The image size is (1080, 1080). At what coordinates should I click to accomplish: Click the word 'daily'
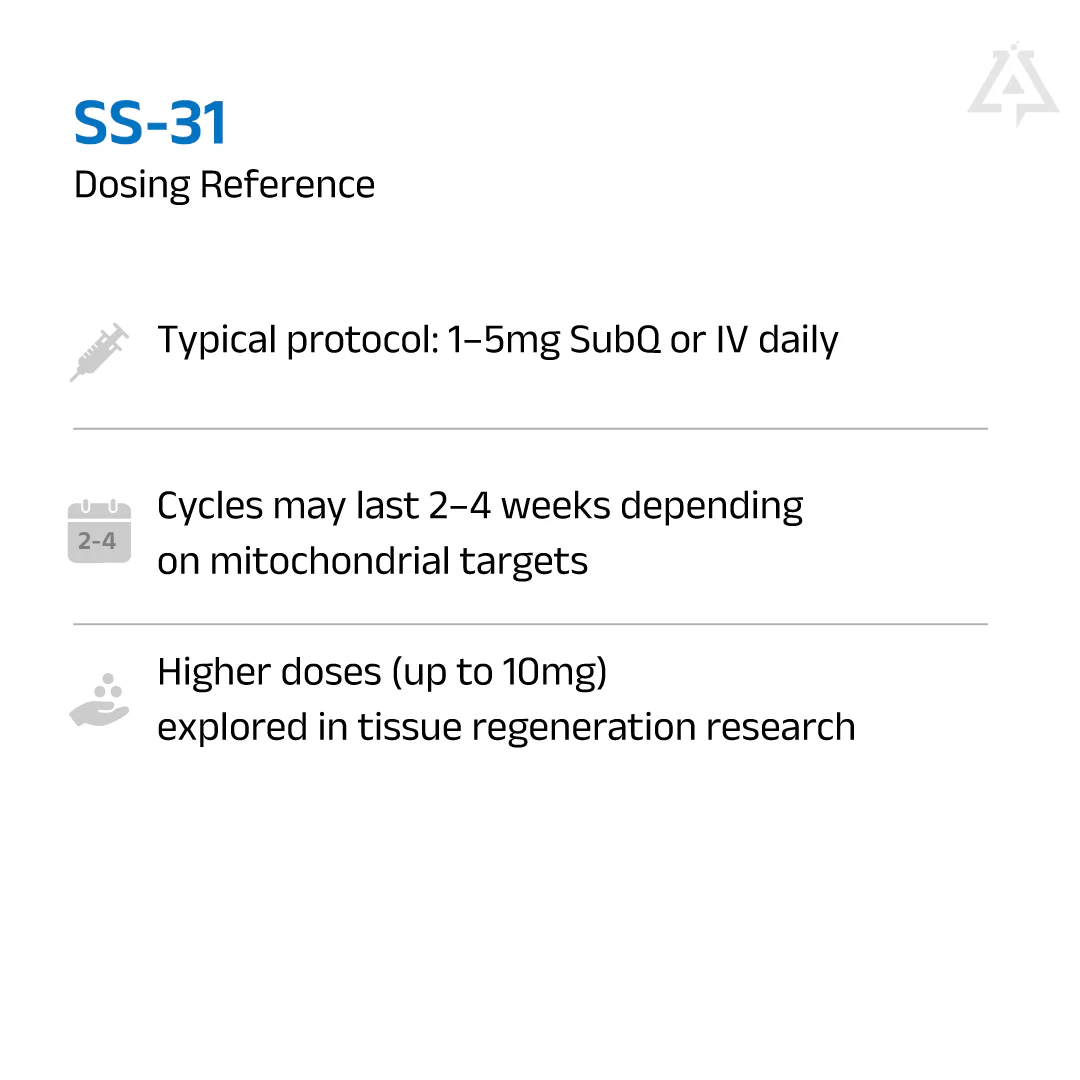coord(798,341)
